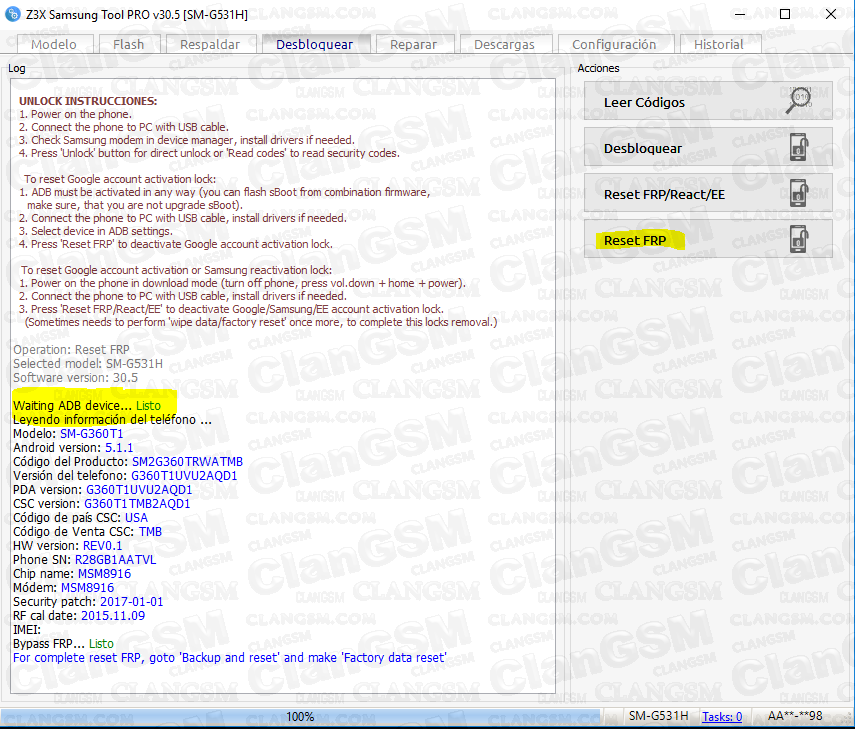The width and height of the screenshot is (855, 729).
Task: Close the Z3X Samsung Tool window
Action: click(830, 14)
